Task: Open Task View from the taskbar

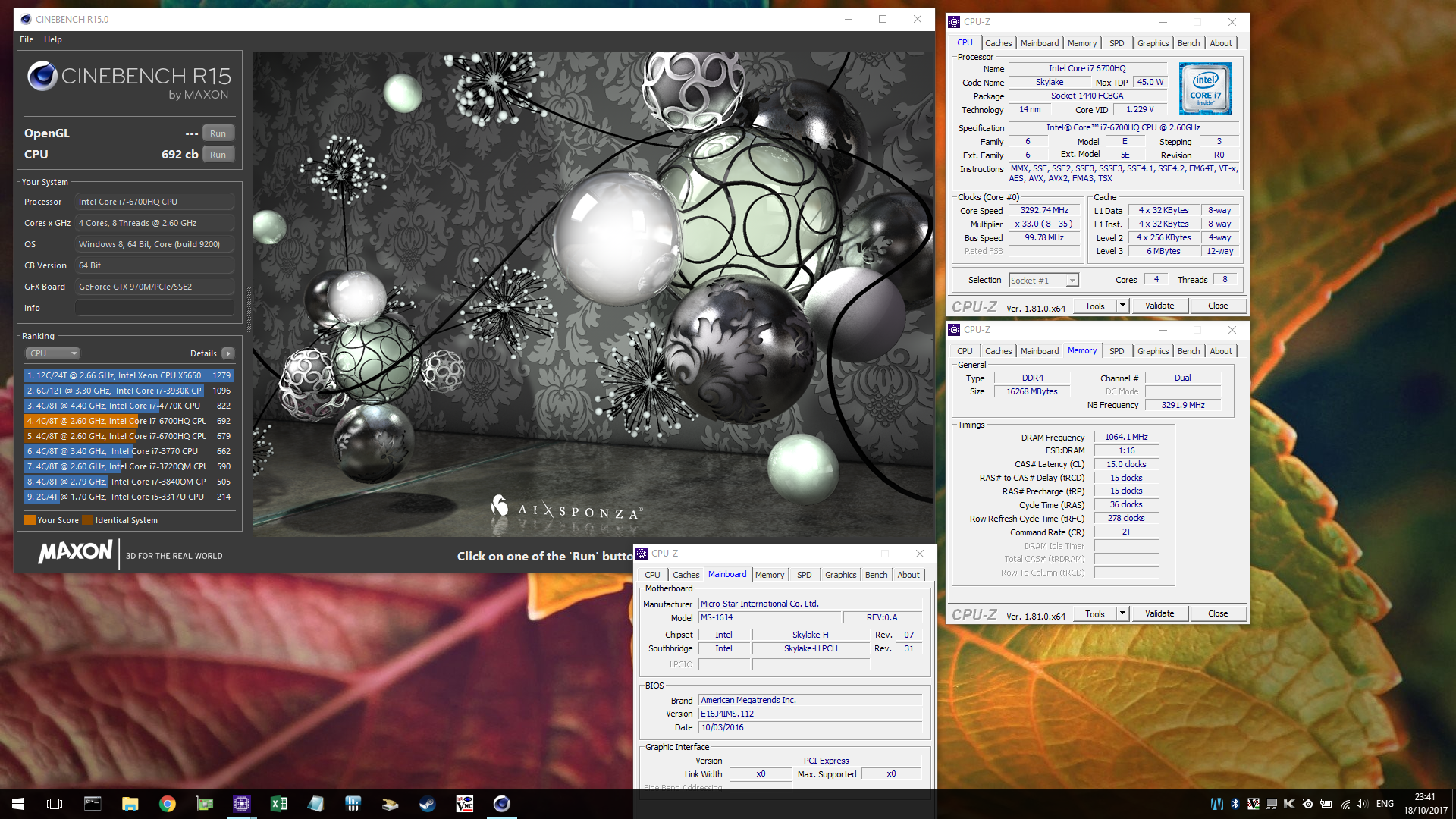Action: pos(55,804)
